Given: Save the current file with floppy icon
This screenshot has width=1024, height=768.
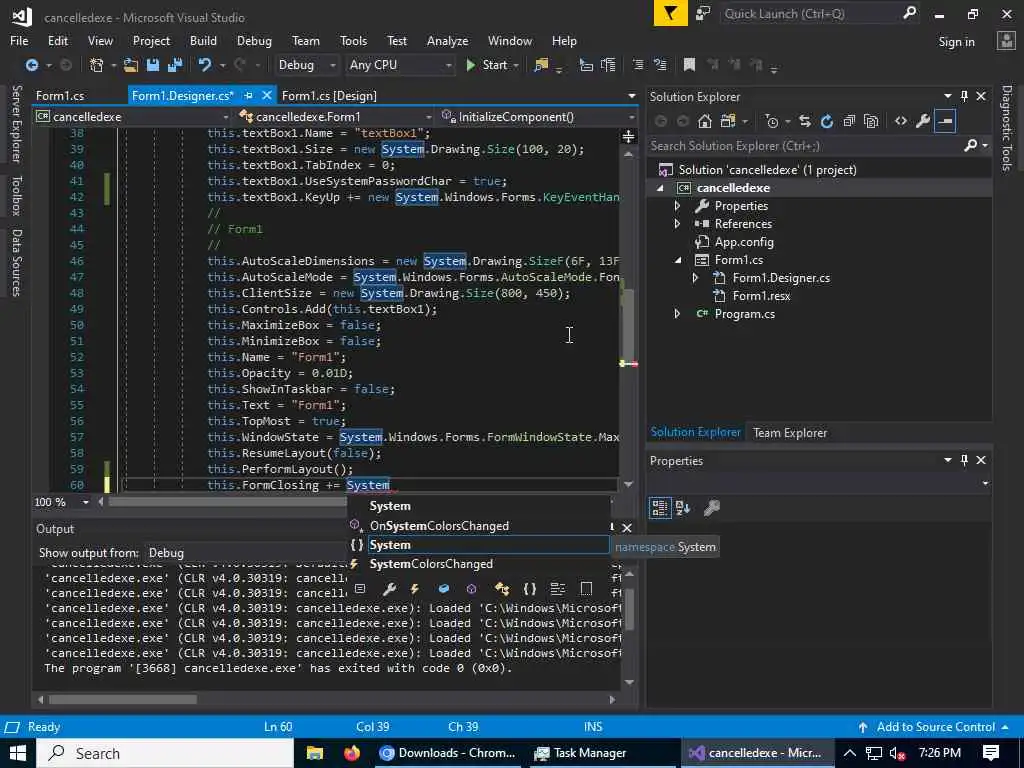Looking at the screenshot, I should 153,65.
